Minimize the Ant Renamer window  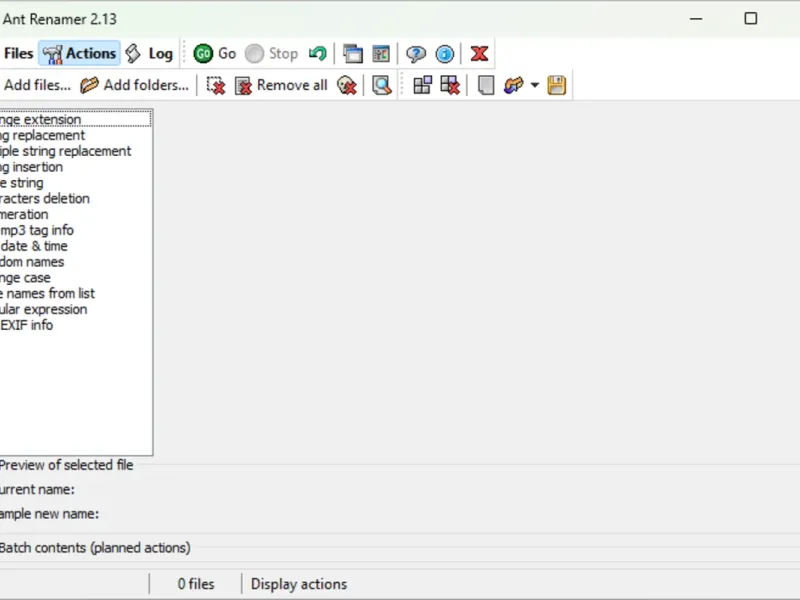coord(696,19)
